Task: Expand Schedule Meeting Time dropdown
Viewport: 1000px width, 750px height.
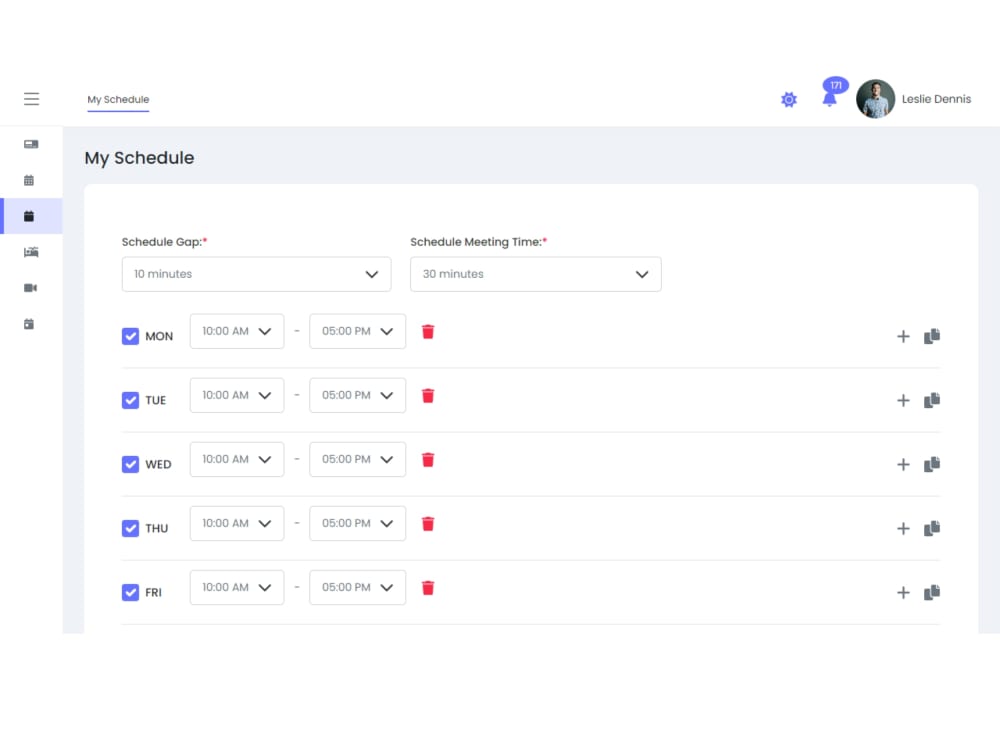Action: point(536,274)
